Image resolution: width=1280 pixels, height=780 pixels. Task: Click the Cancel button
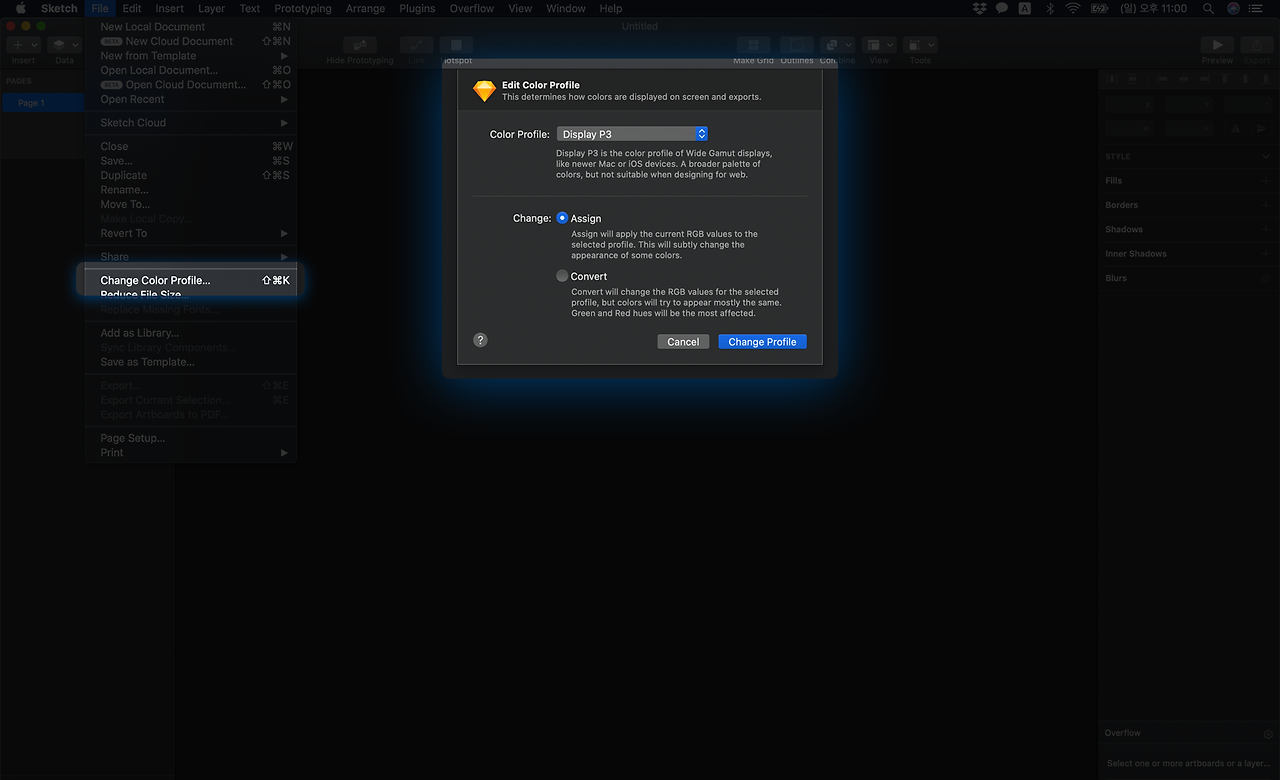point(683,342)
